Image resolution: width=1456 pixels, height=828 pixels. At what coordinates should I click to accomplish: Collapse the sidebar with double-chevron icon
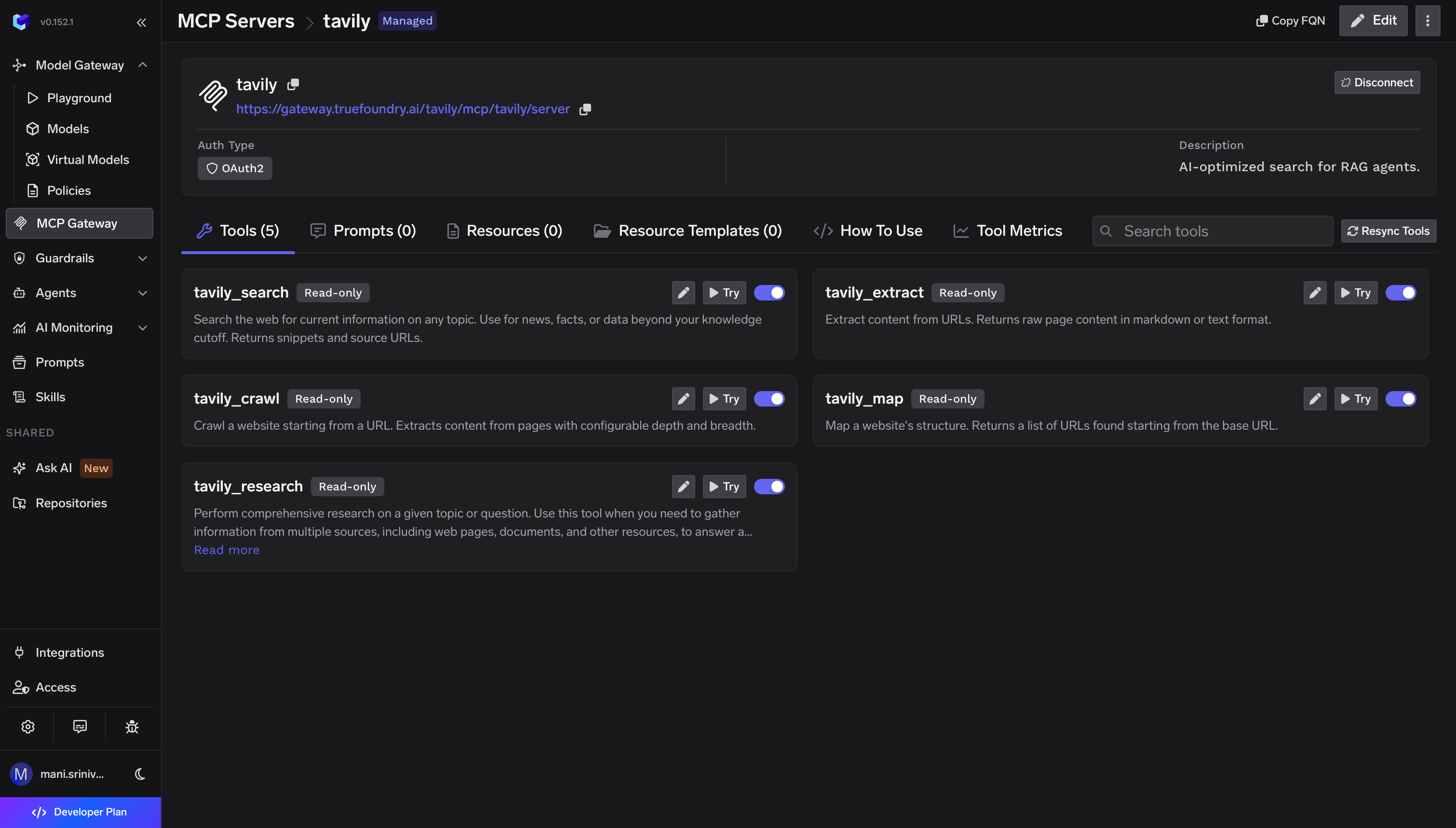click(x=142, y=22)
